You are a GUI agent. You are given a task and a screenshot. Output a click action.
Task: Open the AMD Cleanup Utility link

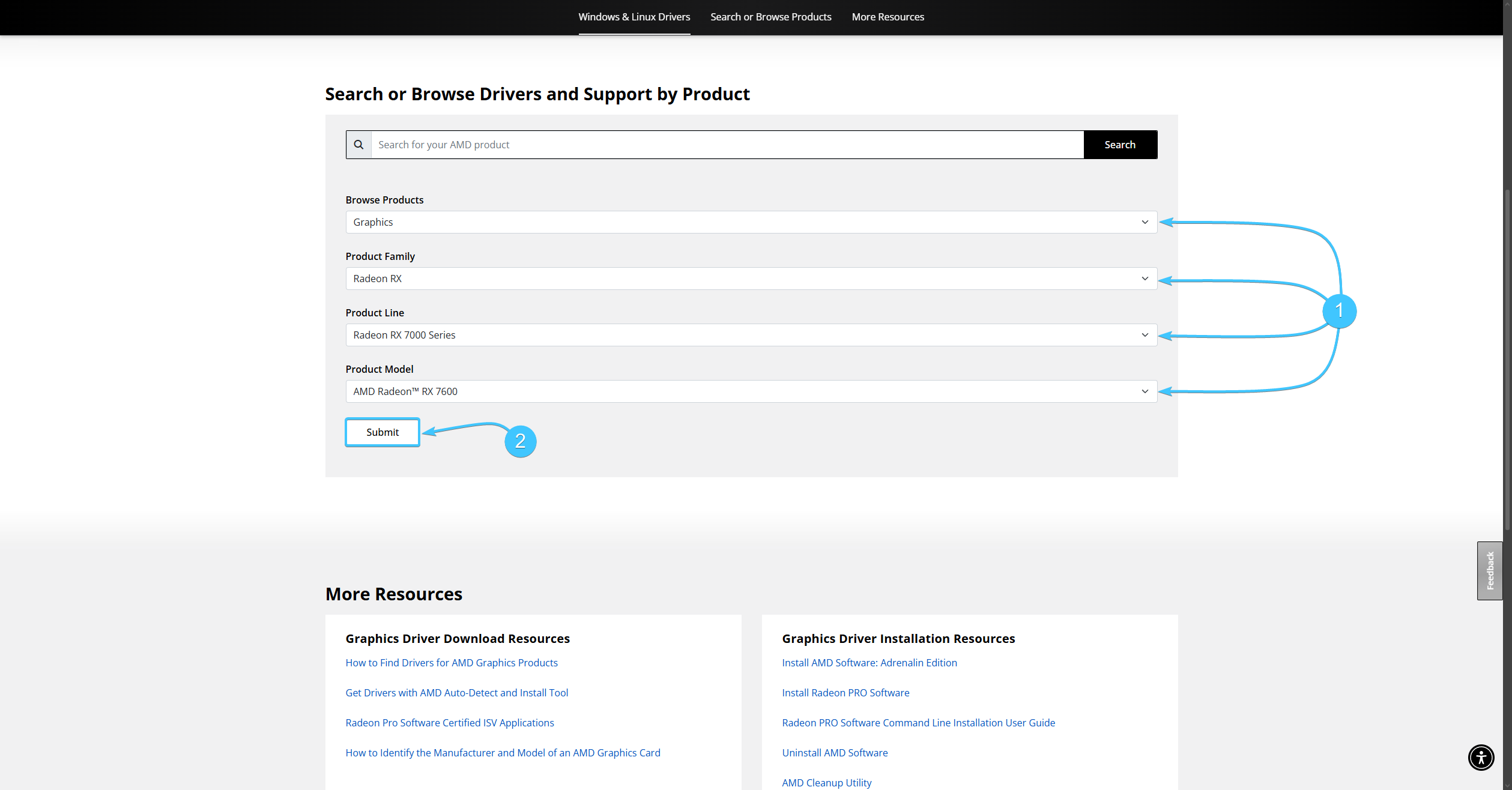[826, 783]
